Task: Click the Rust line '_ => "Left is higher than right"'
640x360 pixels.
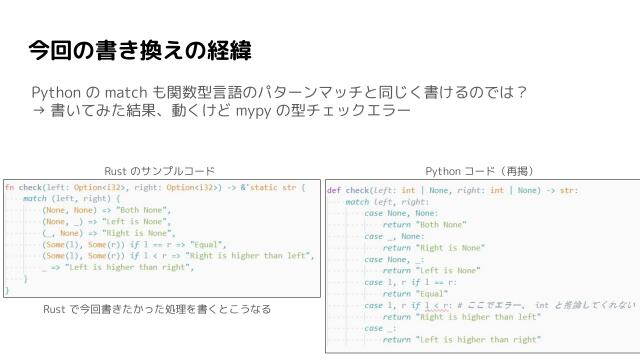Action: click(118, 267)
